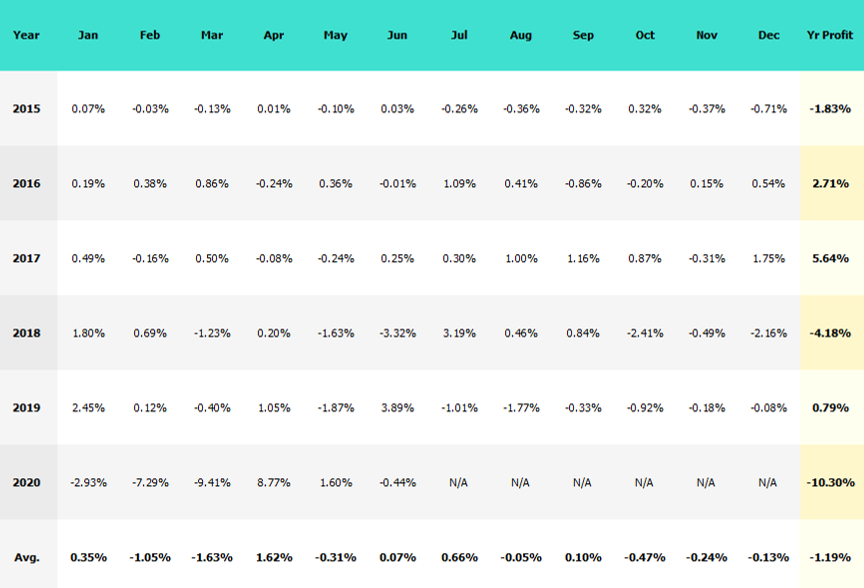The width and height of the screenshot is (864, 588).
Task: Select the Dec column header
Action: (768, 35)
